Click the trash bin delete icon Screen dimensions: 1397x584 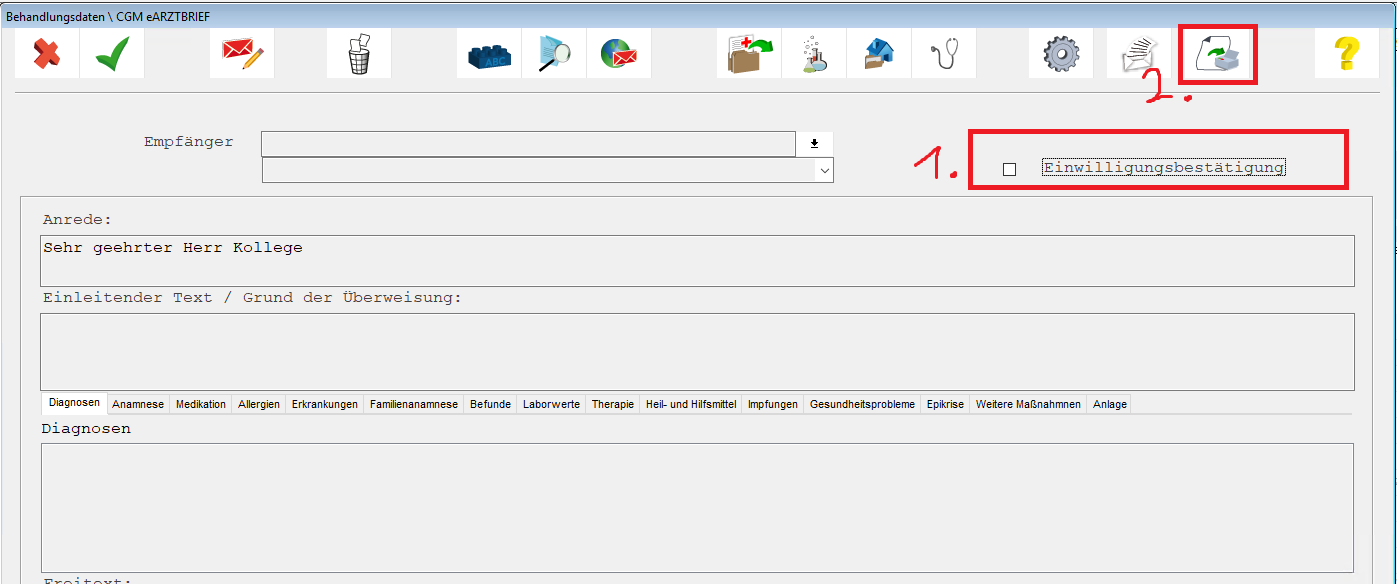point(359,53)
